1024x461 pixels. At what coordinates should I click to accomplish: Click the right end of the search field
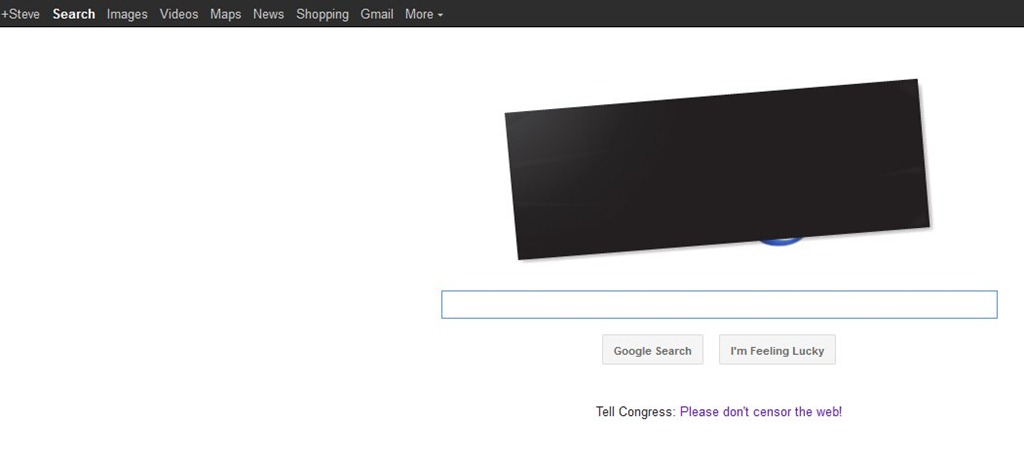coord(985,305)
